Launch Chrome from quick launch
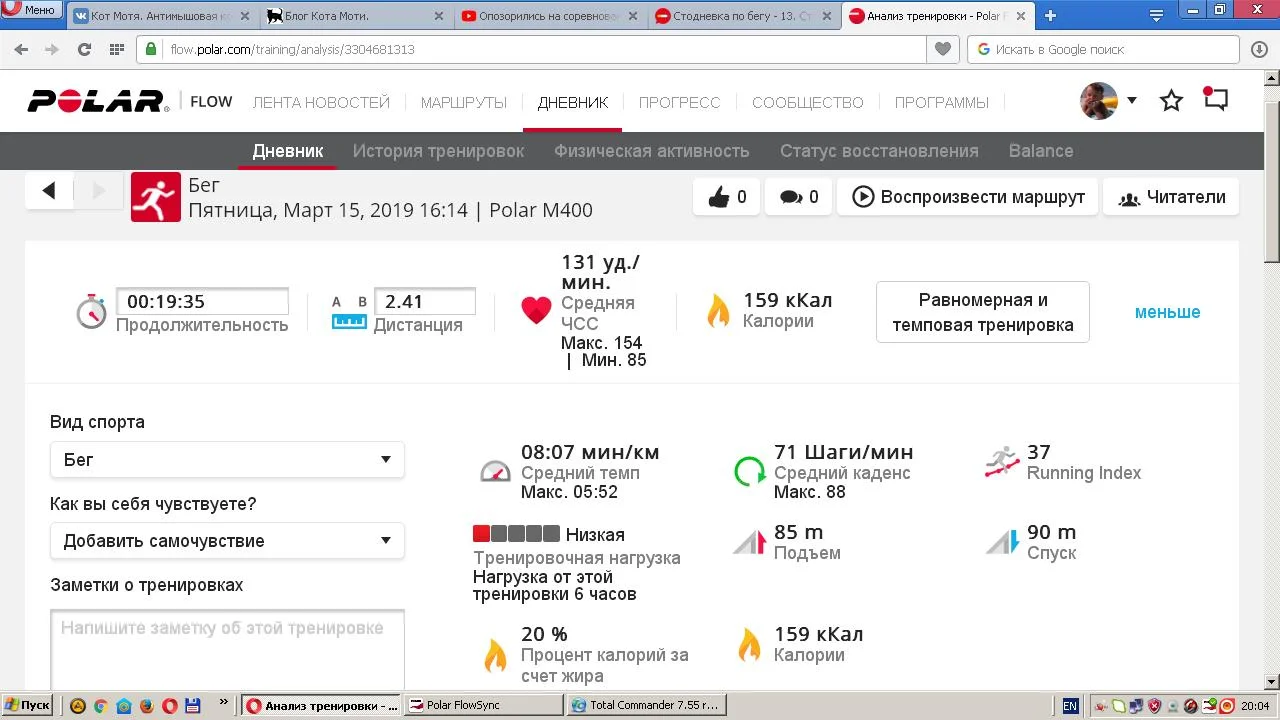This screenshot has height=720, width=1280. coord(100,705)
